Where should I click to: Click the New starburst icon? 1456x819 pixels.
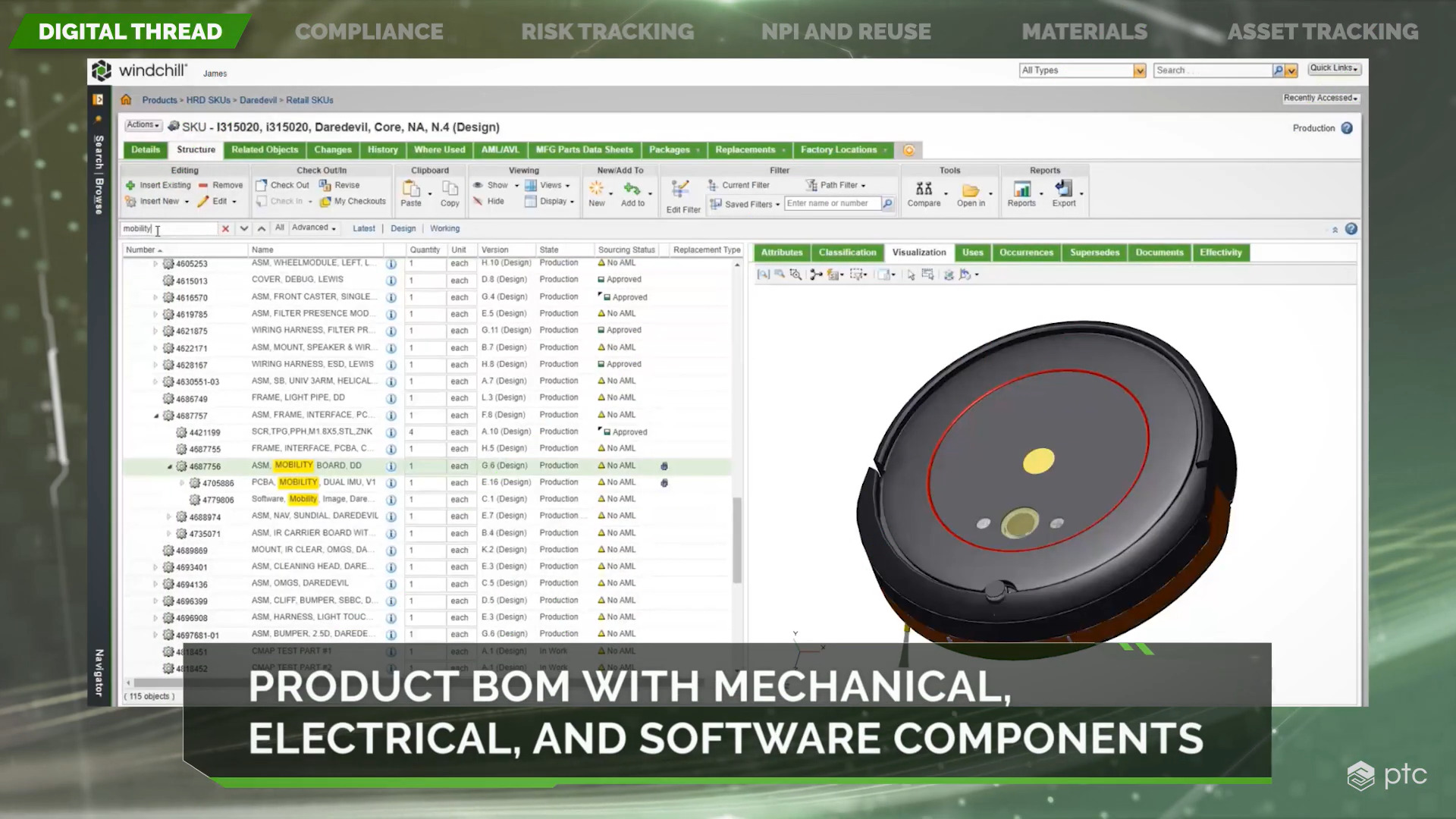pyautogui.click(x=597, y=188)
